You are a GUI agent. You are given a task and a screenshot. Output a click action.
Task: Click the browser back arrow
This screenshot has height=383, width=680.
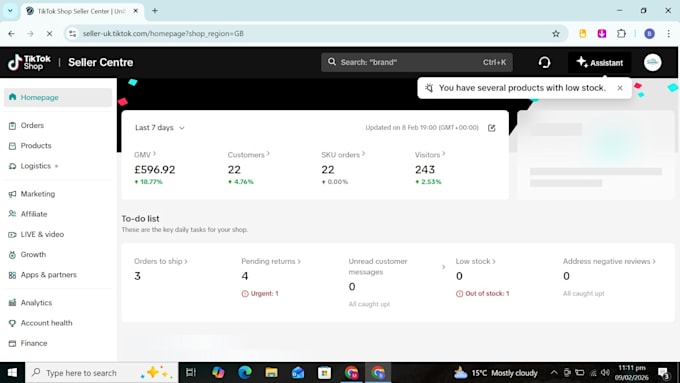(x=11, y=33)
